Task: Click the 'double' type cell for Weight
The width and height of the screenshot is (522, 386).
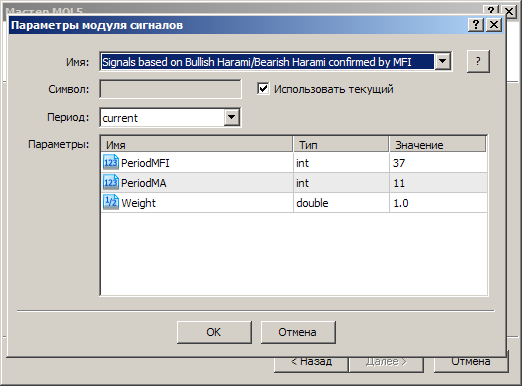Action: [x=341, y=203]
